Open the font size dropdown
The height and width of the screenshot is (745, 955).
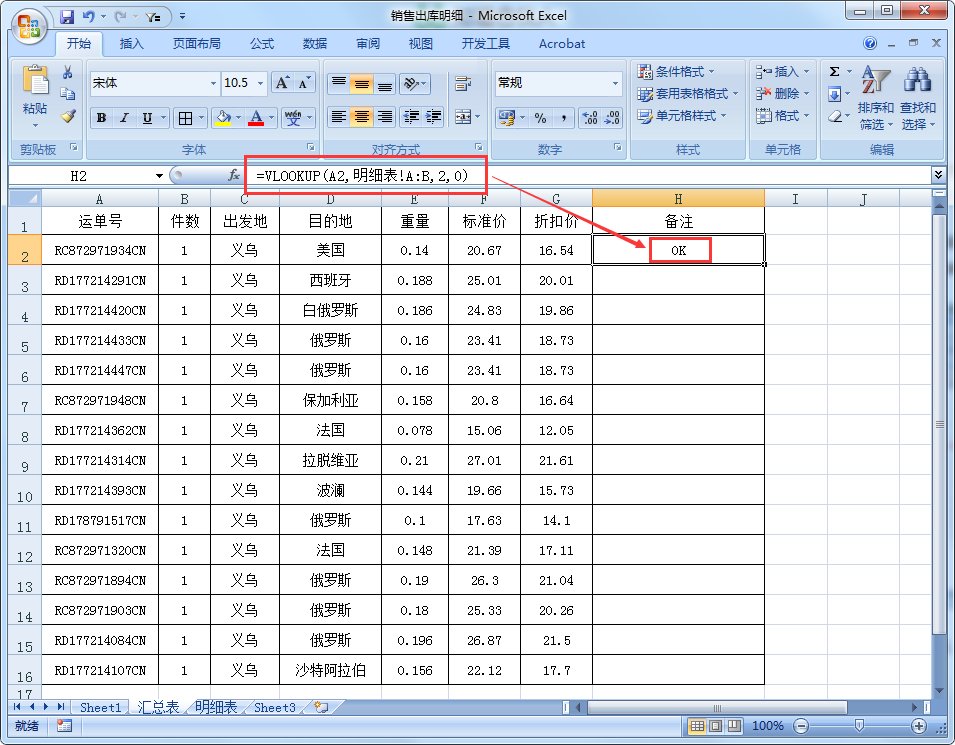point(260,83)
